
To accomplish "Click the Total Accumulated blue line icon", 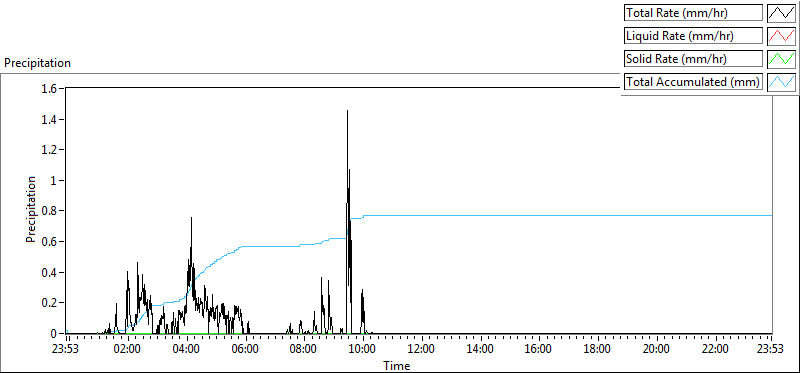I will (781, 82).
